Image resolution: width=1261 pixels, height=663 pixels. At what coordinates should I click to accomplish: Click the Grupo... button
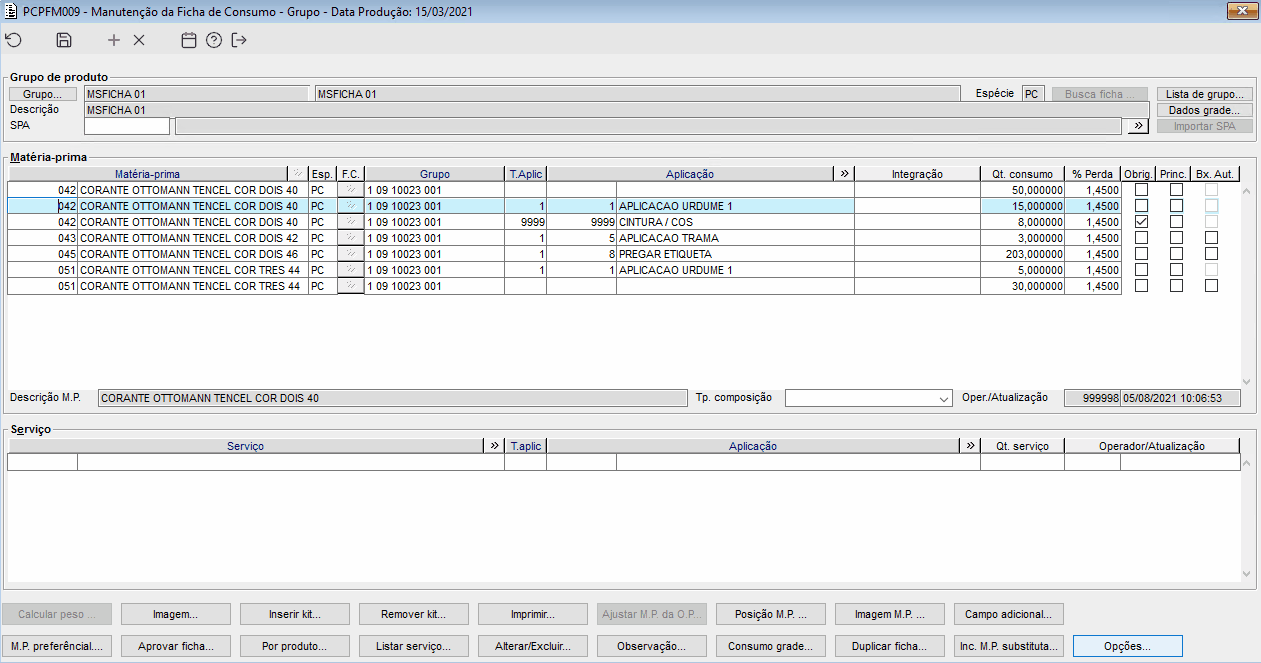click(43, 94)
